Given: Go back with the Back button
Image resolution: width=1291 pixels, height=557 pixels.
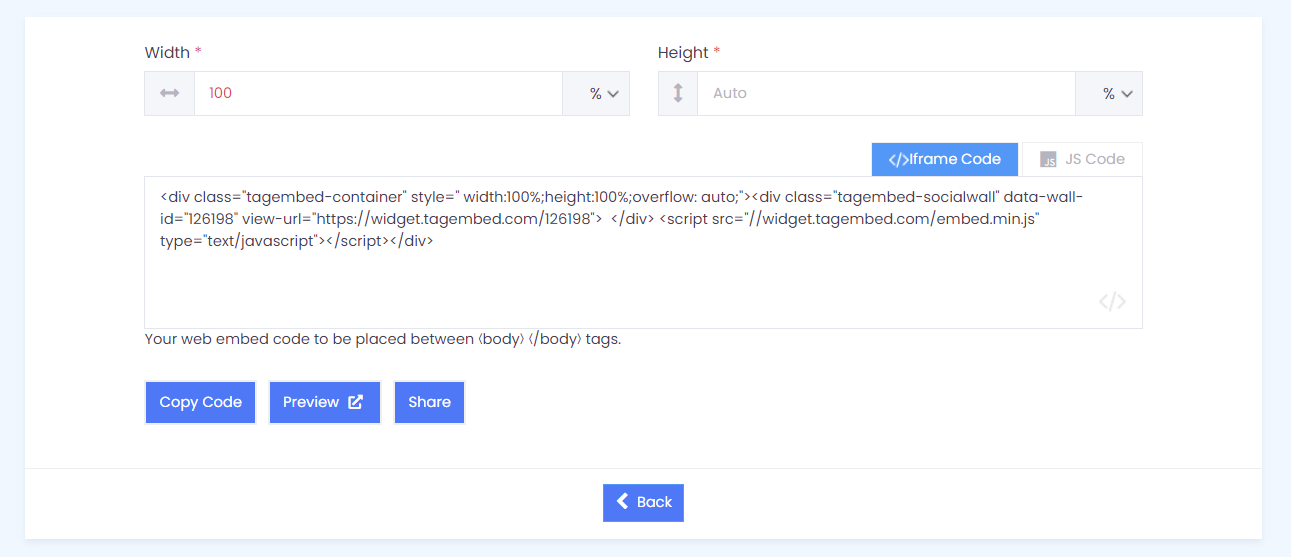Looking at the screenshot, I should 643,502.
